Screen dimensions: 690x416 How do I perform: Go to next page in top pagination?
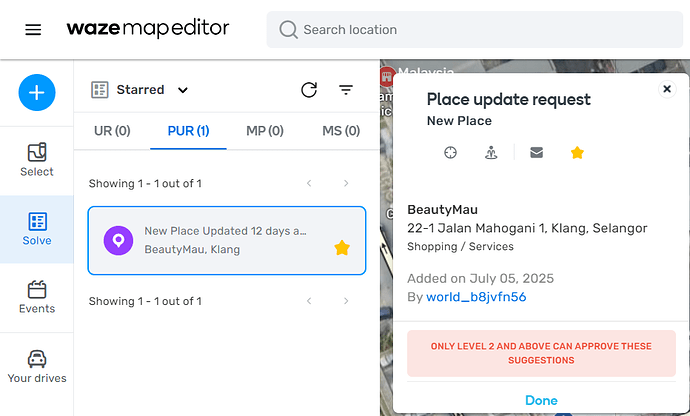346,183
